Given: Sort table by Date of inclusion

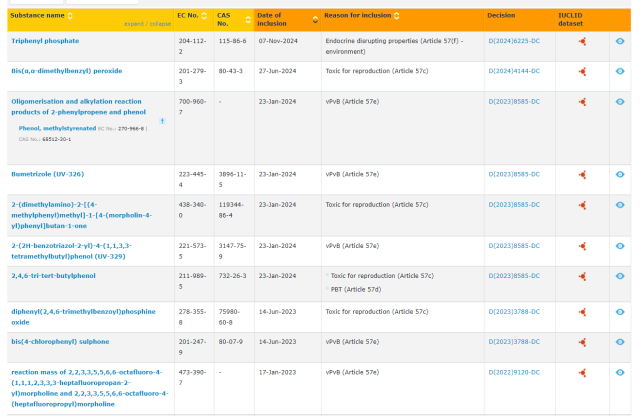Looking at the screenshot, I should [x=315, y=19].
